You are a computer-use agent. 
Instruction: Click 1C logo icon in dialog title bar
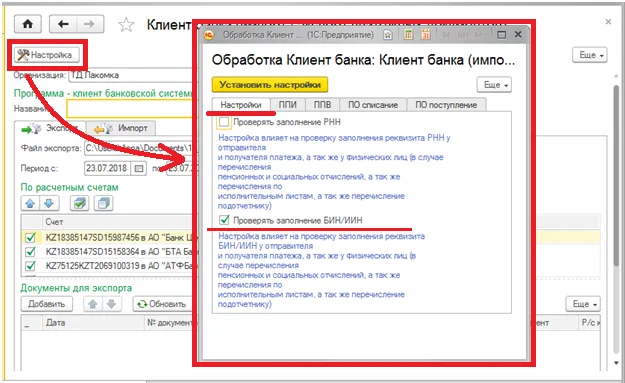coord(209,35)
